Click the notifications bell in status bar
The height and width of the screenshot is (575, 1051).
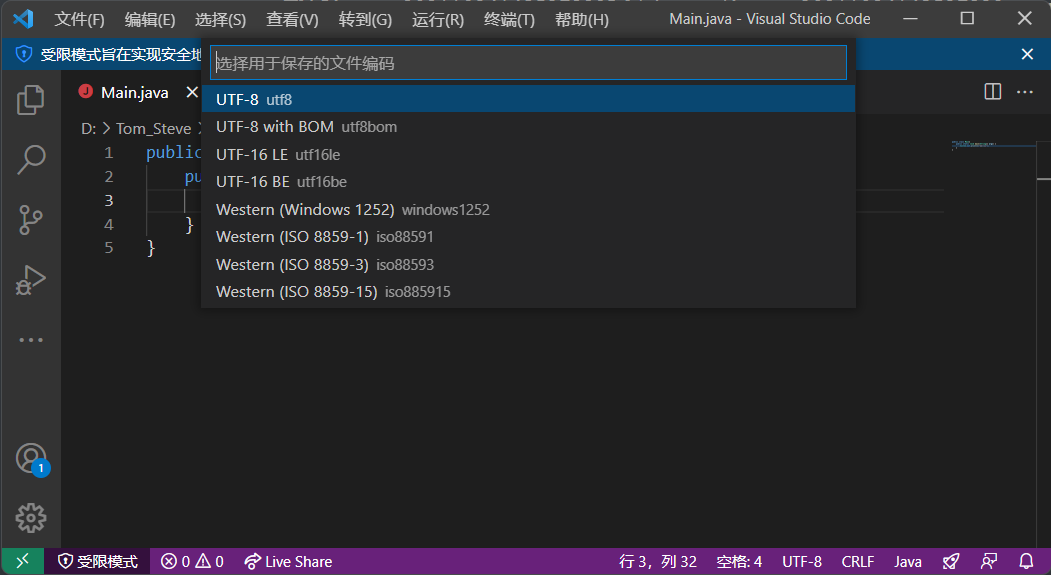pyautogui.click(x=1026, y=561)
